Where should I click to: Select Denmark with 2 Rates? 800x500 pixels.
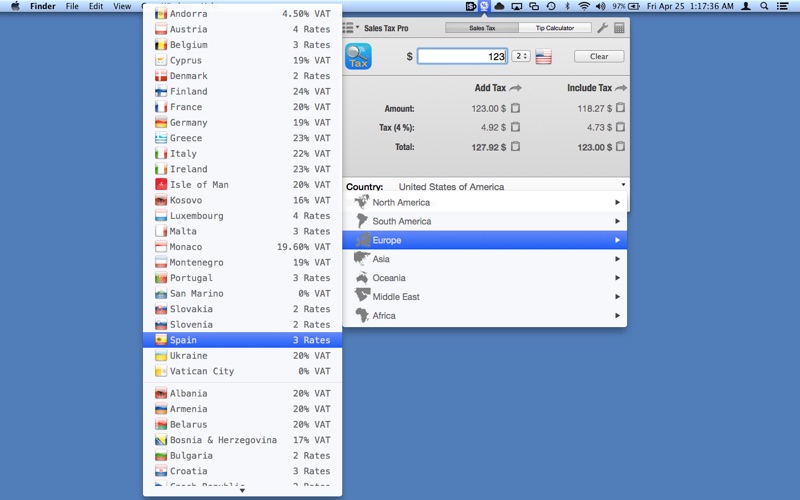pyautogui.click(x=242, y=76)
